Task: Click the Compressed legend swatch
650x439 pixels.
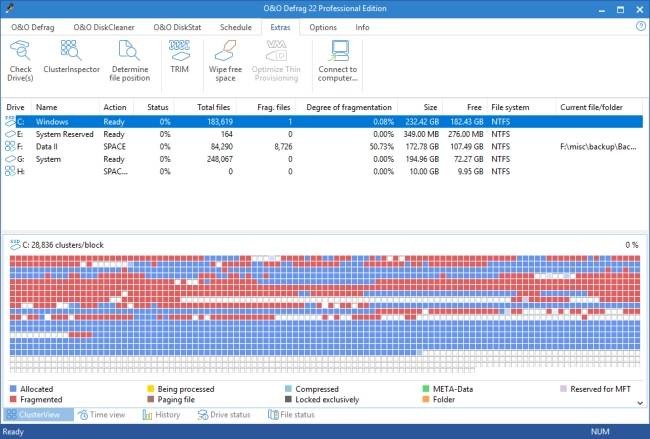Action: coord(289,389)
